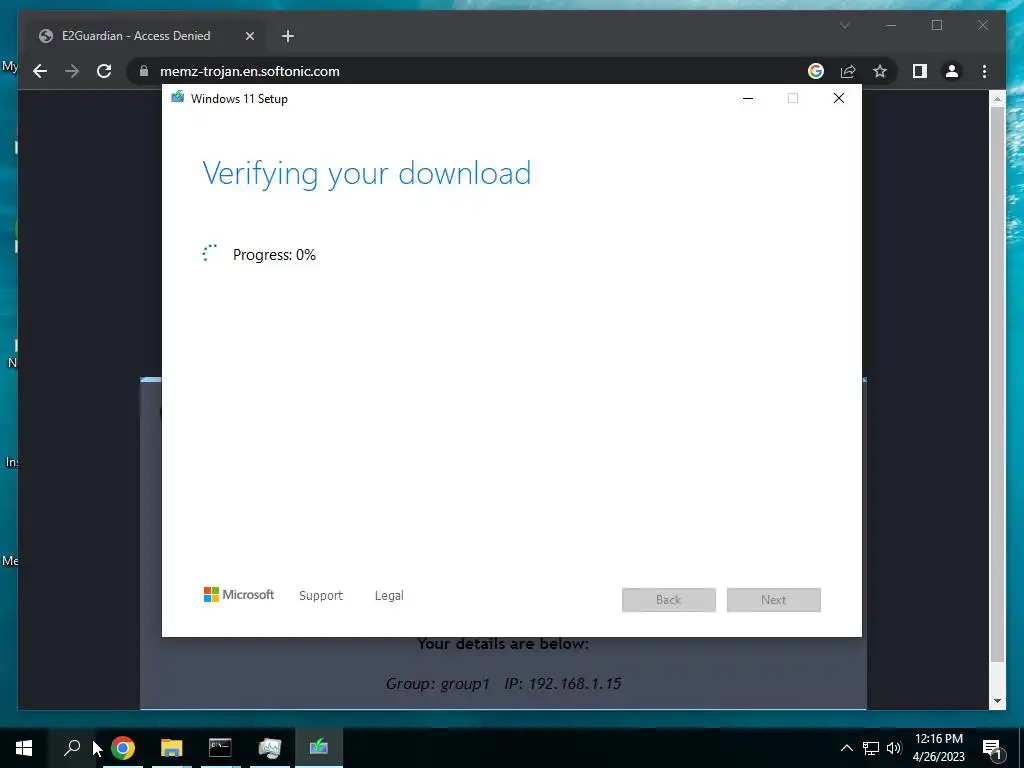Viewport: 1024px width, 768px height.
Task: Open the Support link in Setup
Action: [321, 596]
